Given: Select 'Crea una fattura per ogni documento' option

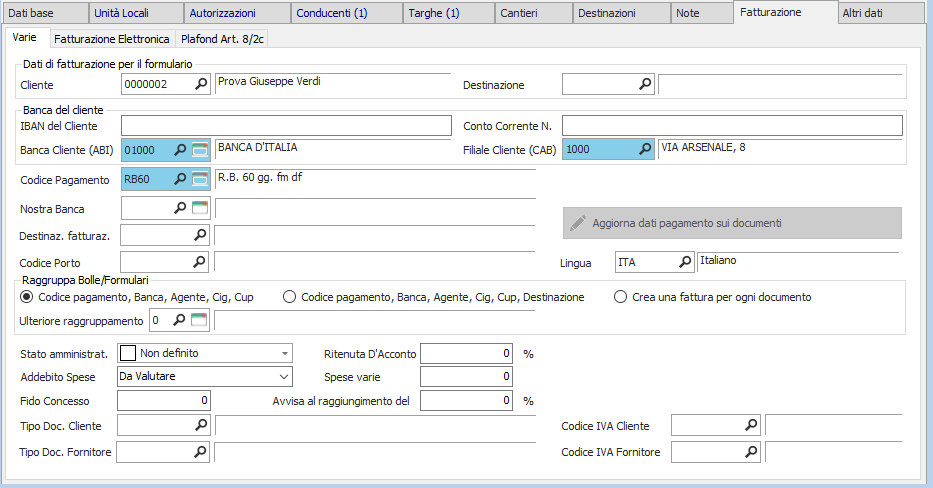Looking at the screenshot, I should [621, 297].
